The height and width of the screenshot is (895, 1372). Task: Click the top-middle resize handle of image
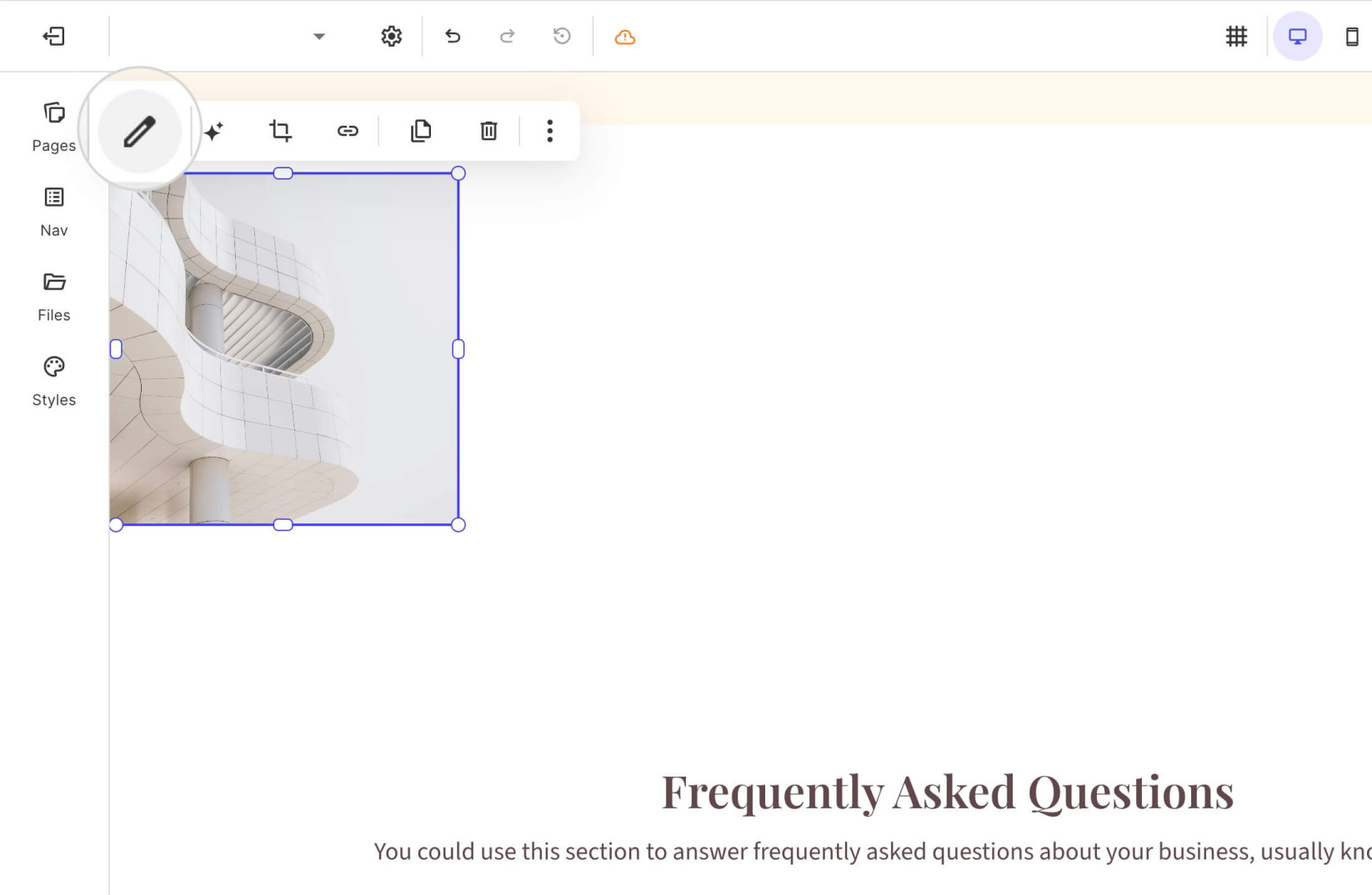coord(283,173)
